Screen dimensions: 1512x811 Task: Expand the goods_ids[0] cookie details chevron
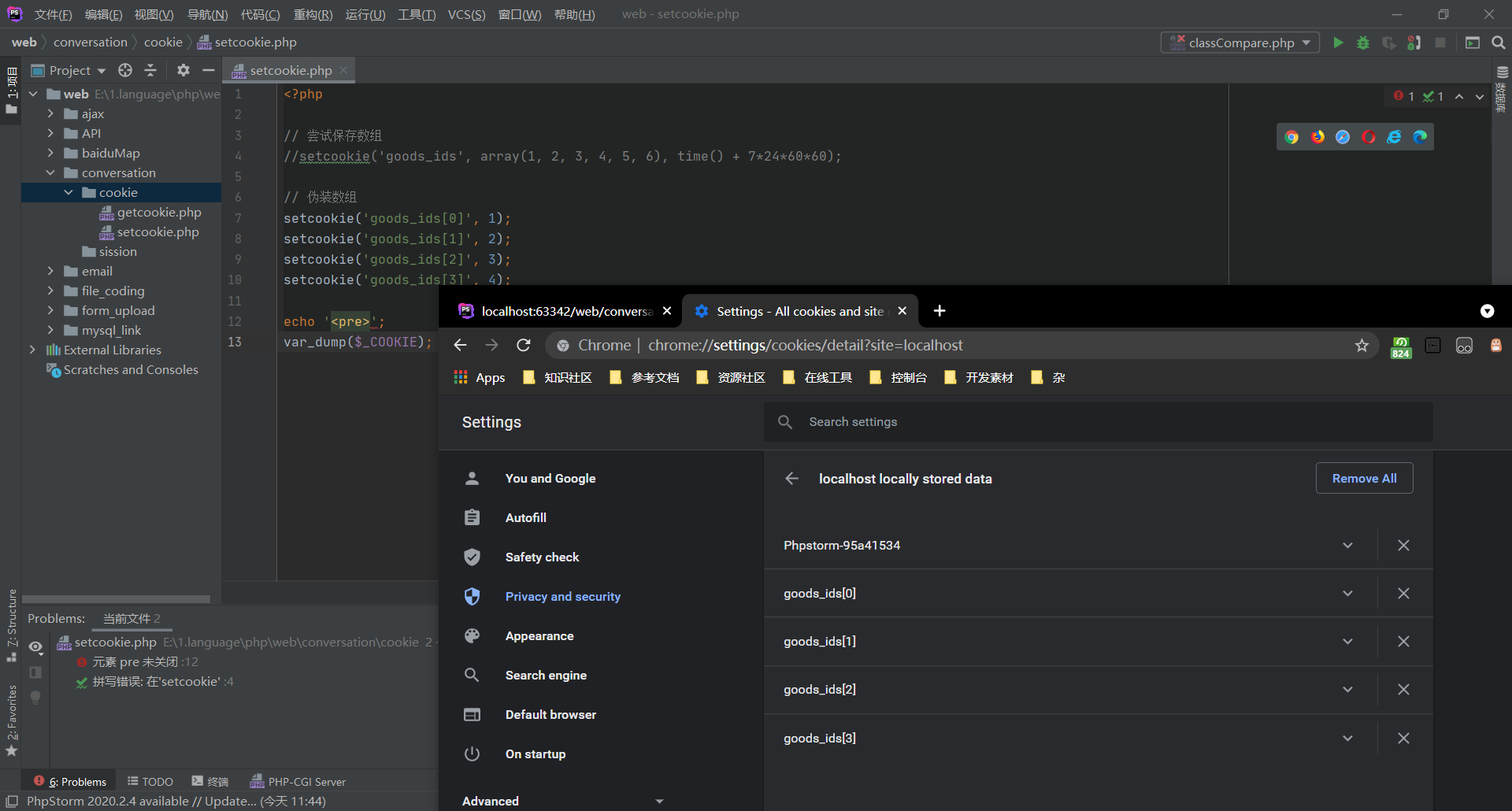pos(1347,593)
